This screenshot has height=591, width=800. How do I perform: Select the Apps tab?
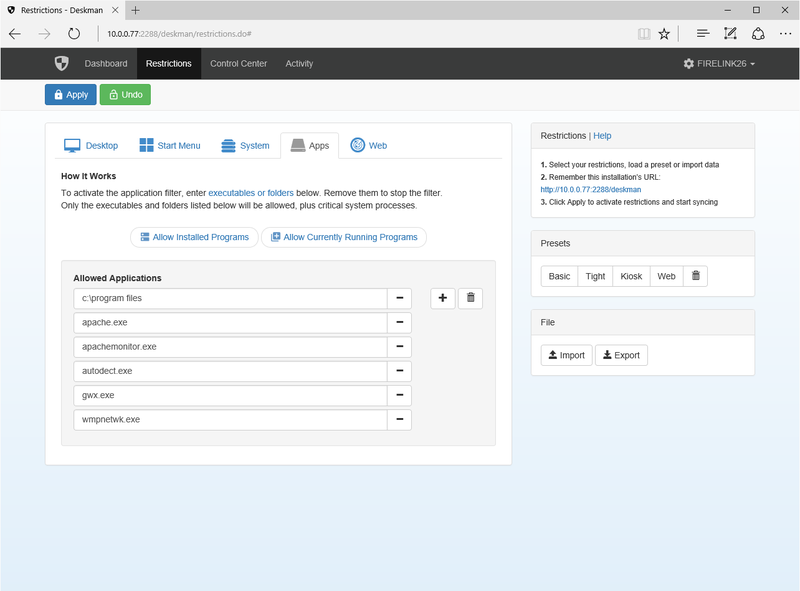[x=310, y=145]
